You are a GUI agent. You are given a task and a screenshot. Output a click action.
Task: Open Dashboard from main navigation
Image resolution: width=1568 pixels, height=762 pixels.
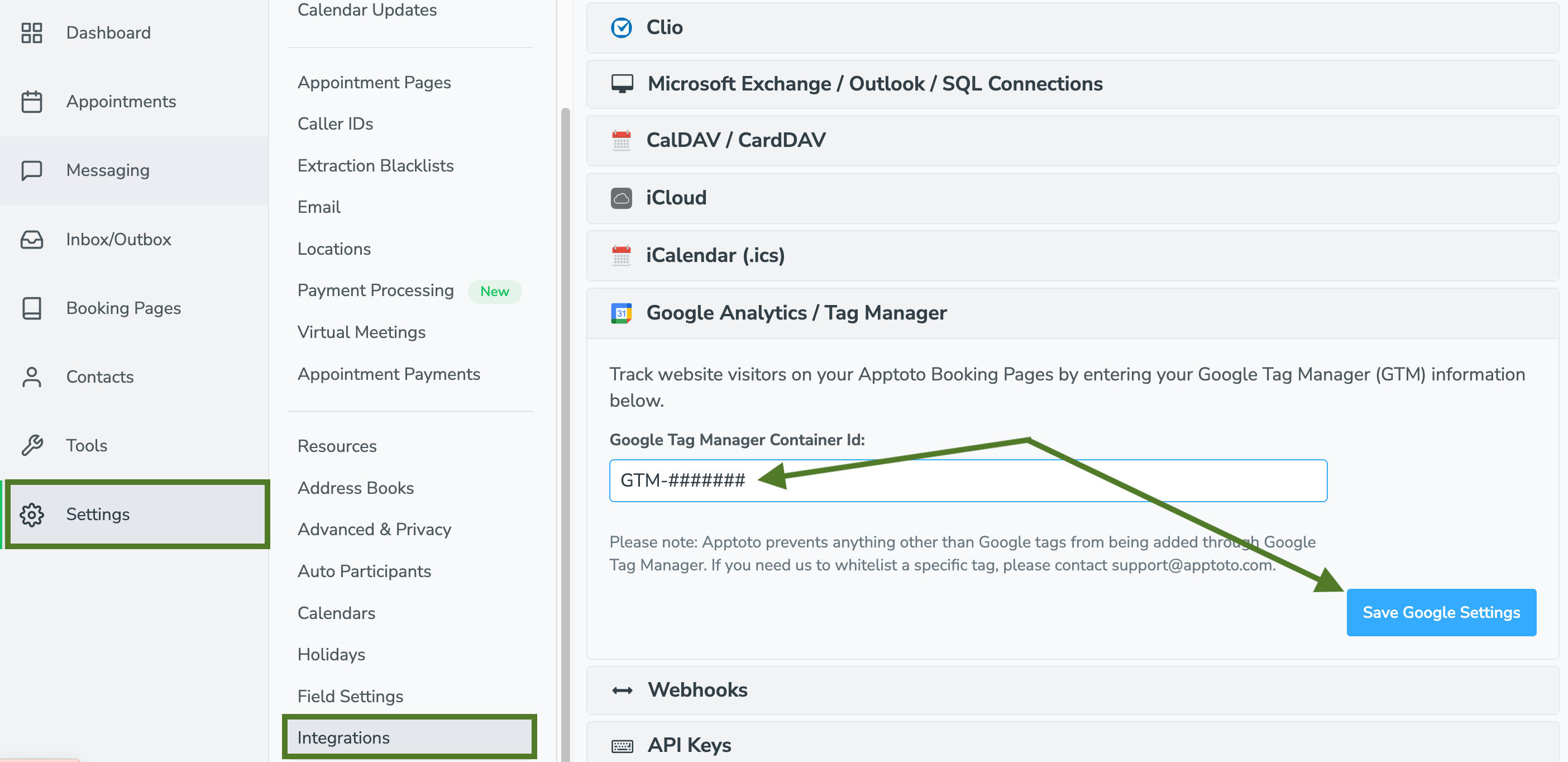pyautogui.click(x=134, y=33)
